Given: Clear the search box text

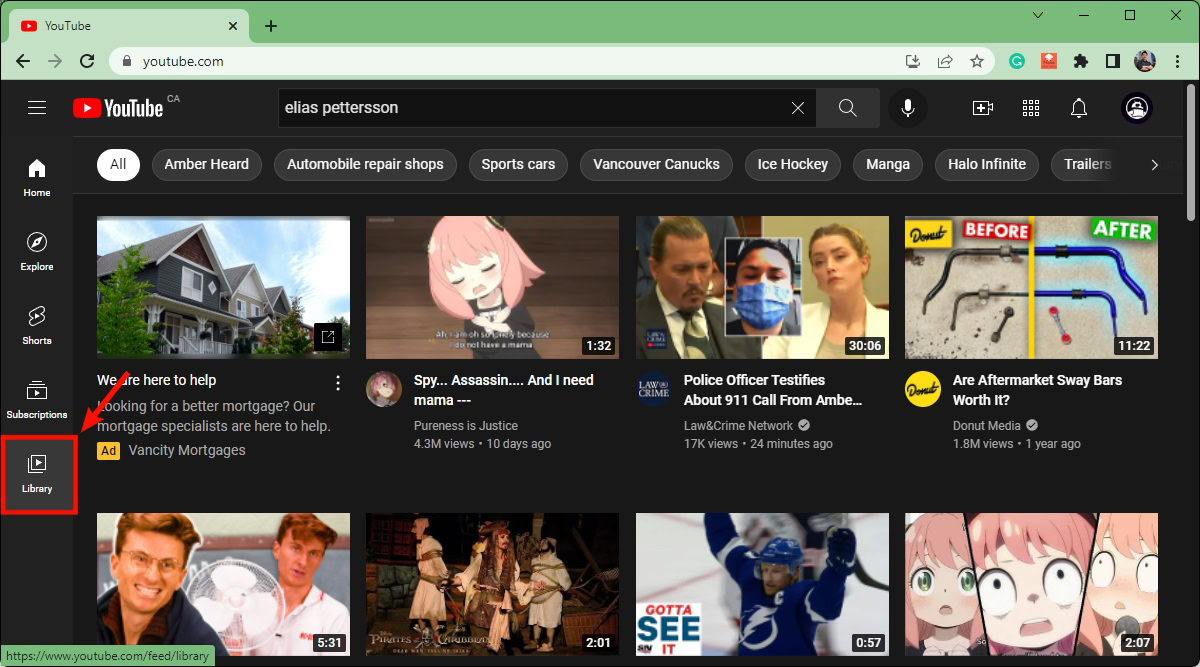Looking at the screenshot, I should tap(797, 108).
